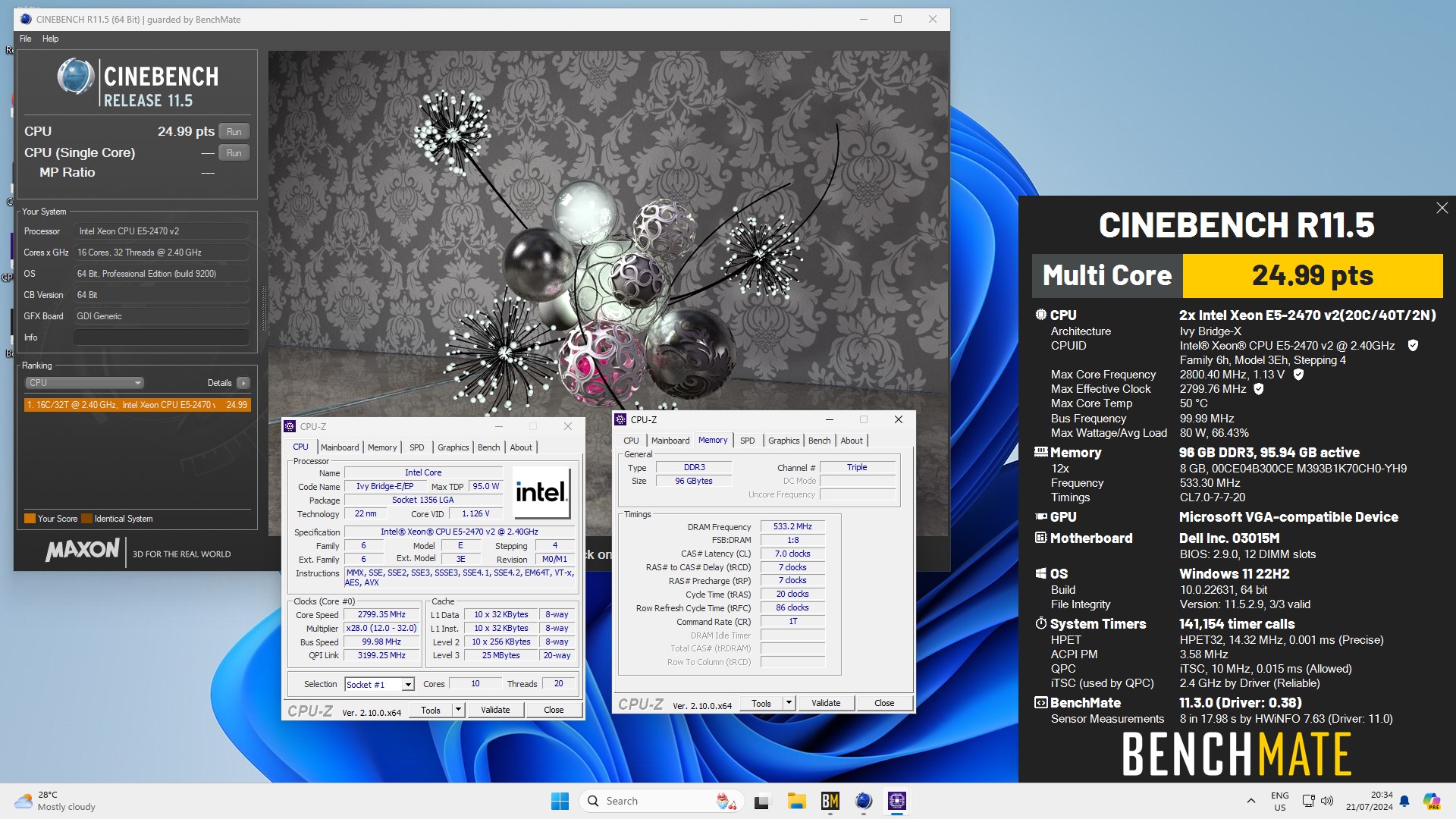The height and width of the screenshot is (819, 1456).
Task: Switch to Memory tab in left CPU-Z
Action: point(382,447)
